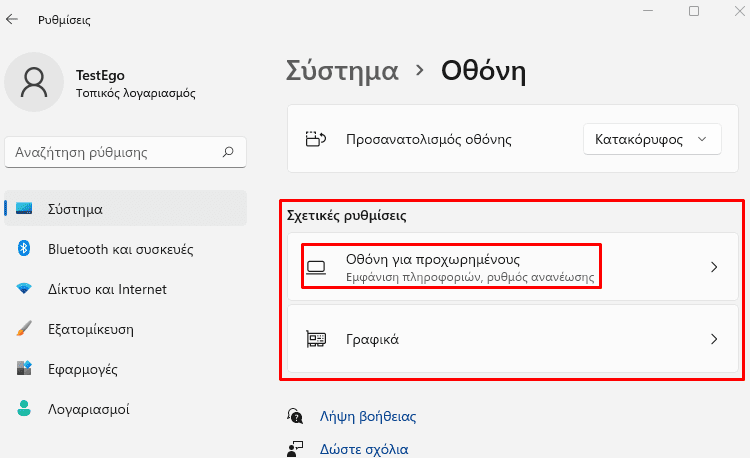The width and height of the screenshot is (750, 458).
Task: Click the Εφαρμογές apps icon
Action: 24,369
